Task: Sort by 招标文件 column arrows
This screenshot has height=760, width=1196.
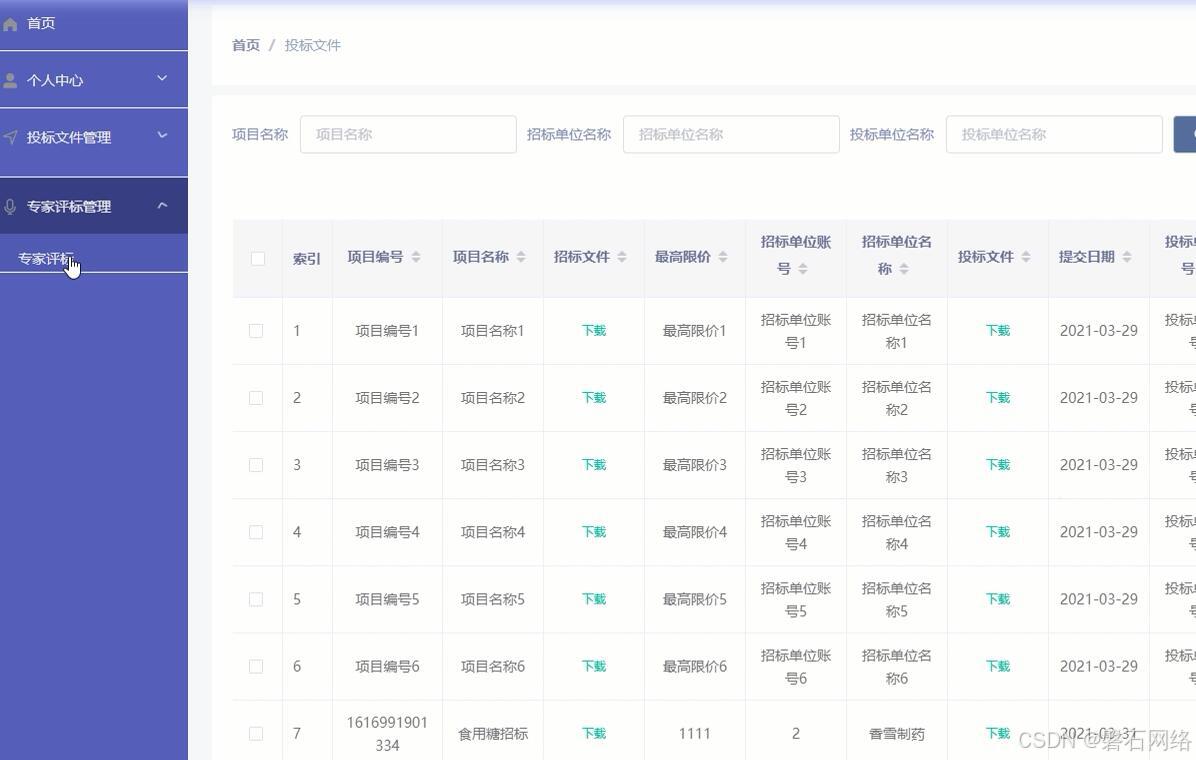Action: coord(622,257)
